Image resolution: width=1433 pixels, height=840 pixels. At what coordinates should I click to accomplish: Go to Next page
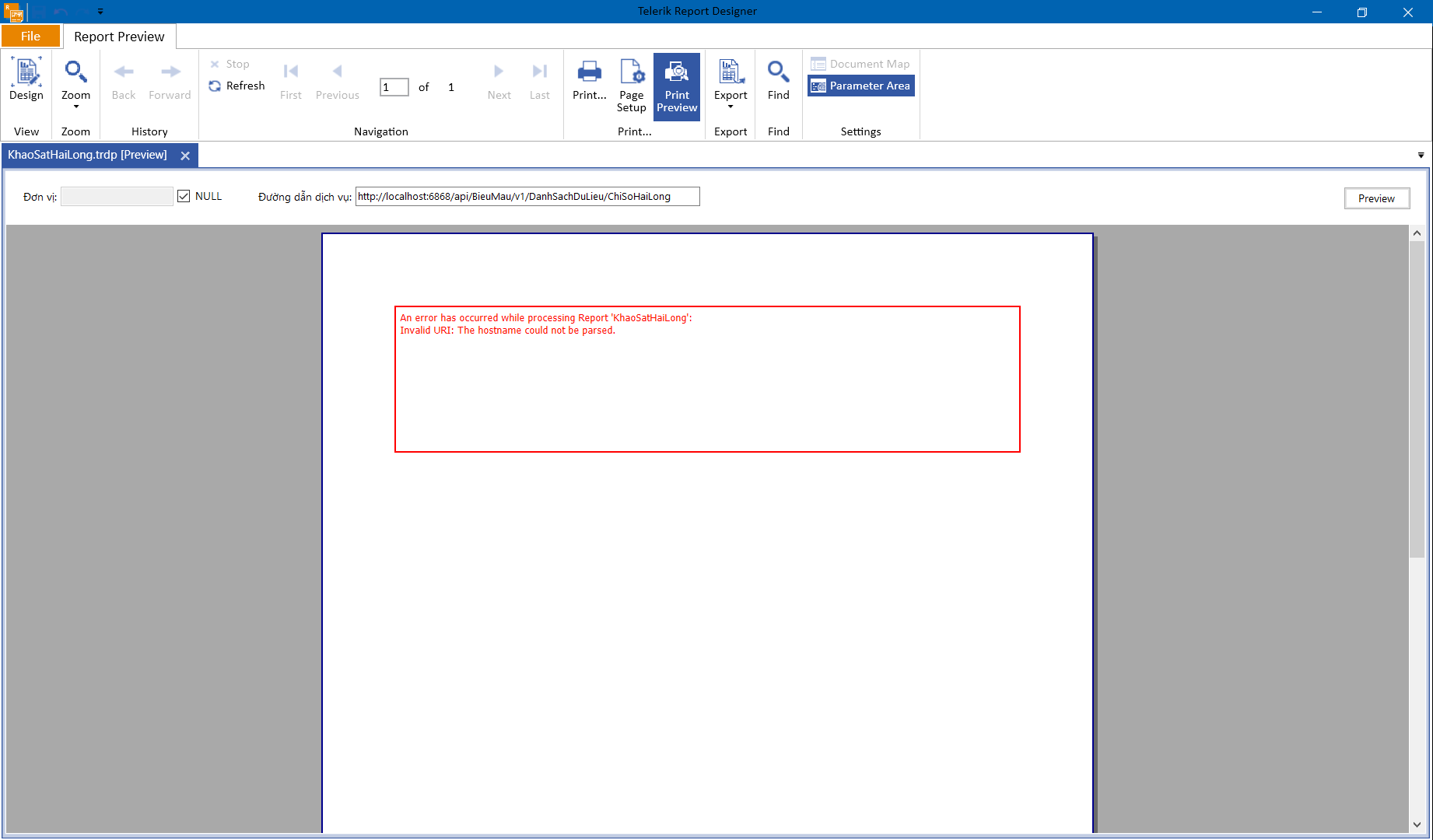point(499,81)
